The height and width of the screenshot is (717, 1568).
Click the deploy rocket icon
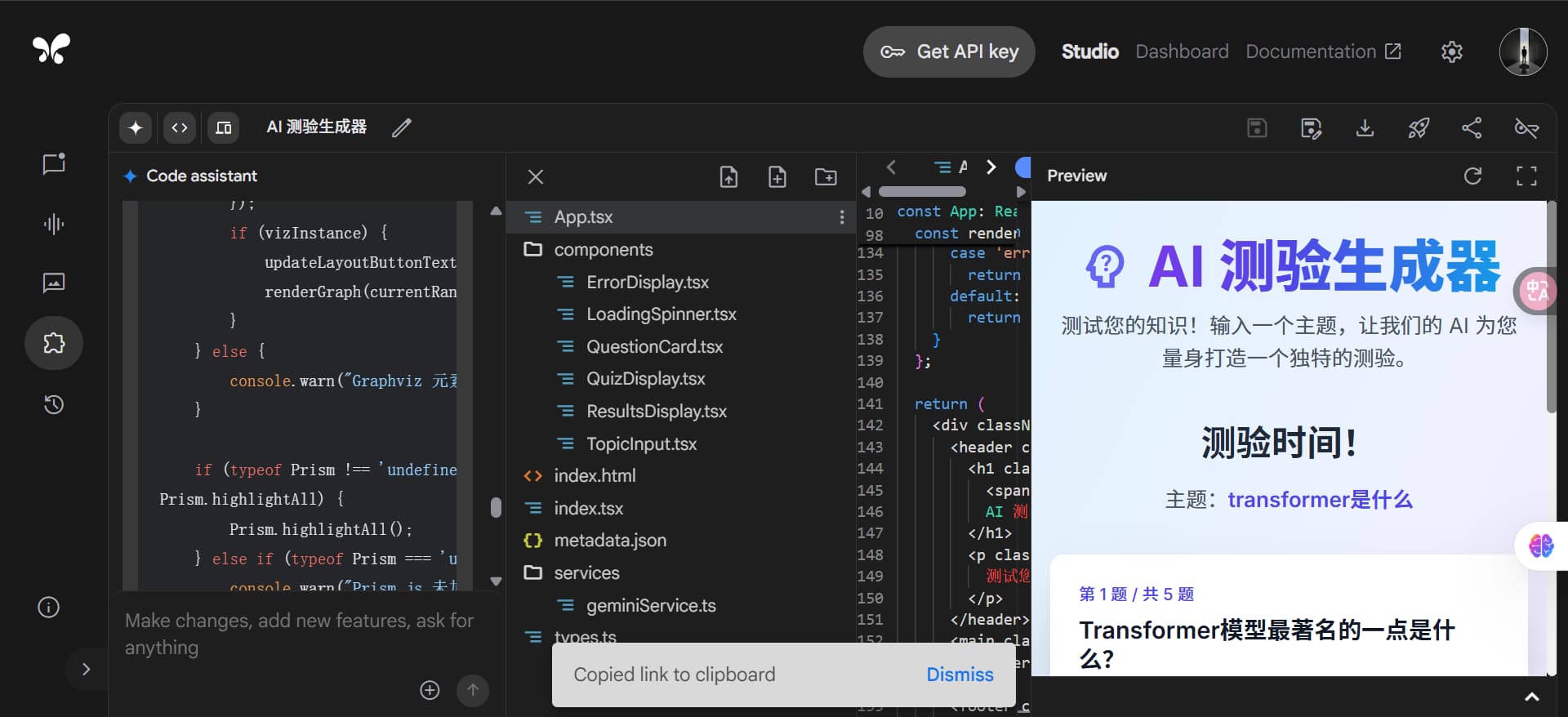pos(1419,127)
